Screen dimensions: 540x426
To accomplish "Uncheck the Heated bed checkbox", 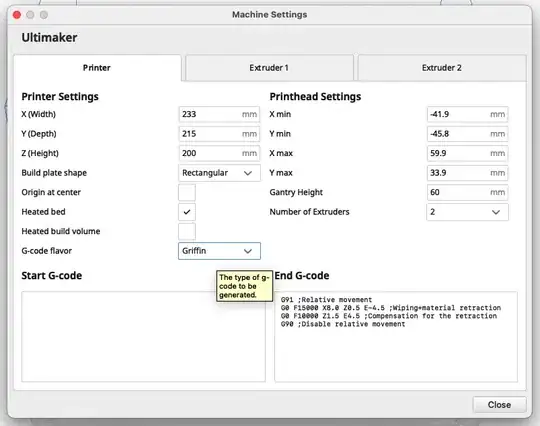I will click(187, 212).
